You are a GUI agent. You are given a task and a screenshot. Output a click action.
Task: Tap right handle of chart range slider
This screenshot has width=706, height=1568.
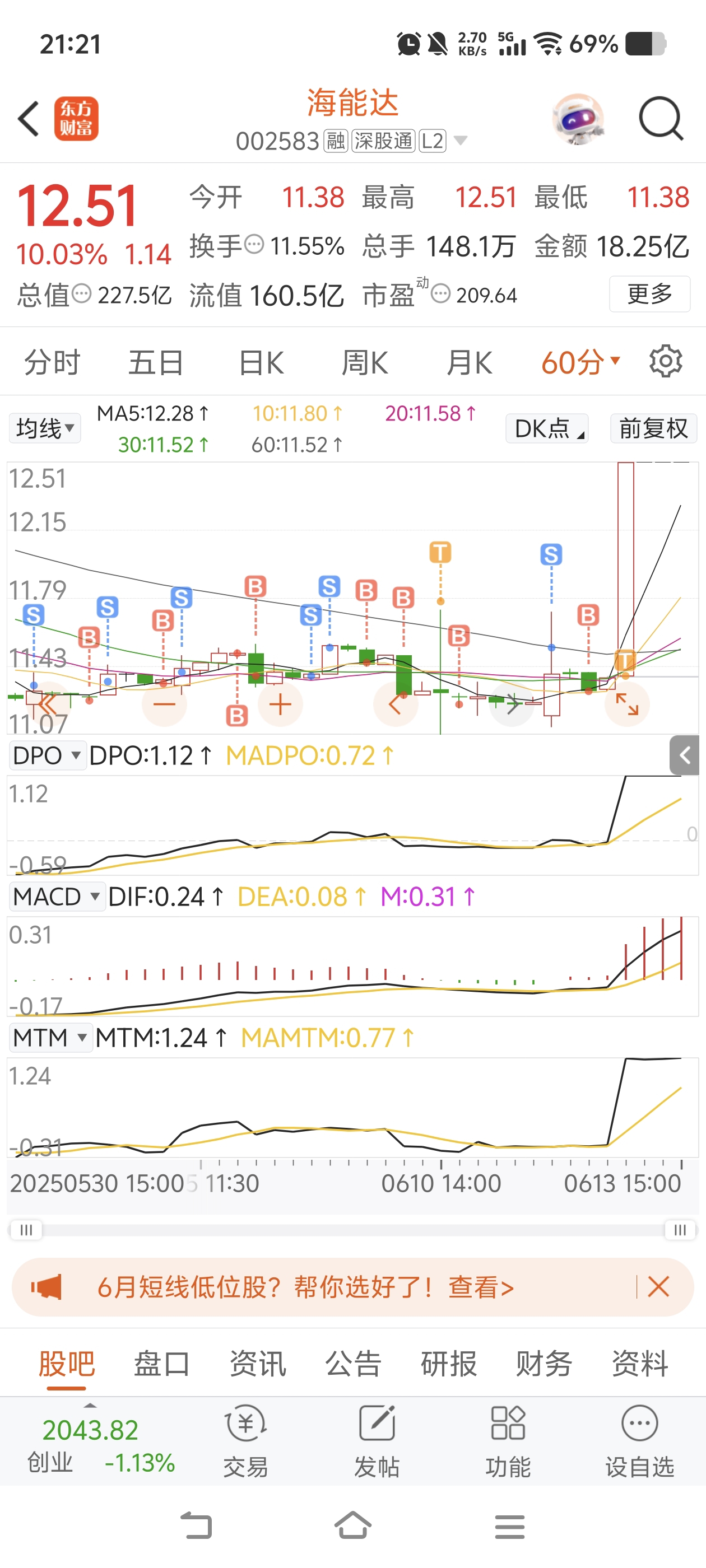[680, 1230]
